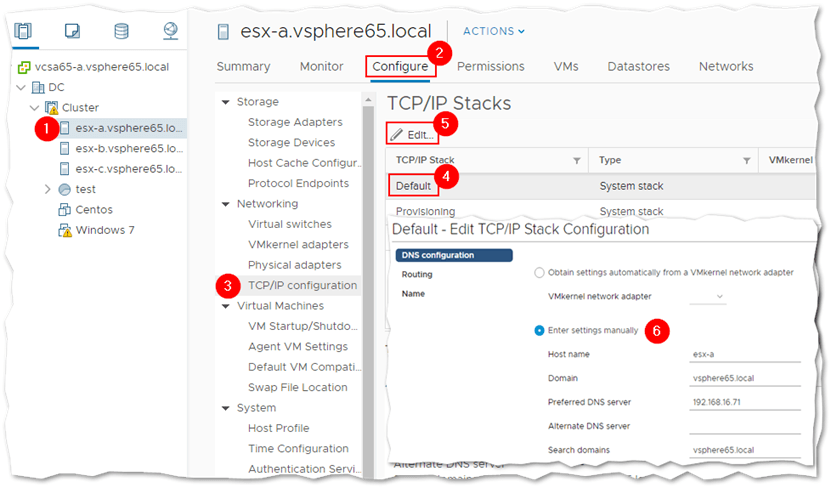Click resource pool icon beside test

pos(65,189)
